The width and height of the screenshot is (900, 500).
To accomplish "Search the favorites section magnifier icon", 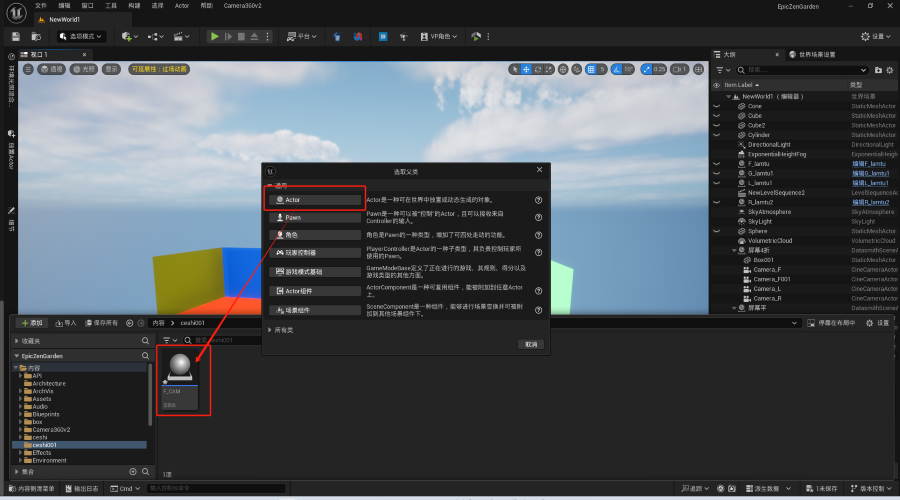I will click(x=145, y=340).
